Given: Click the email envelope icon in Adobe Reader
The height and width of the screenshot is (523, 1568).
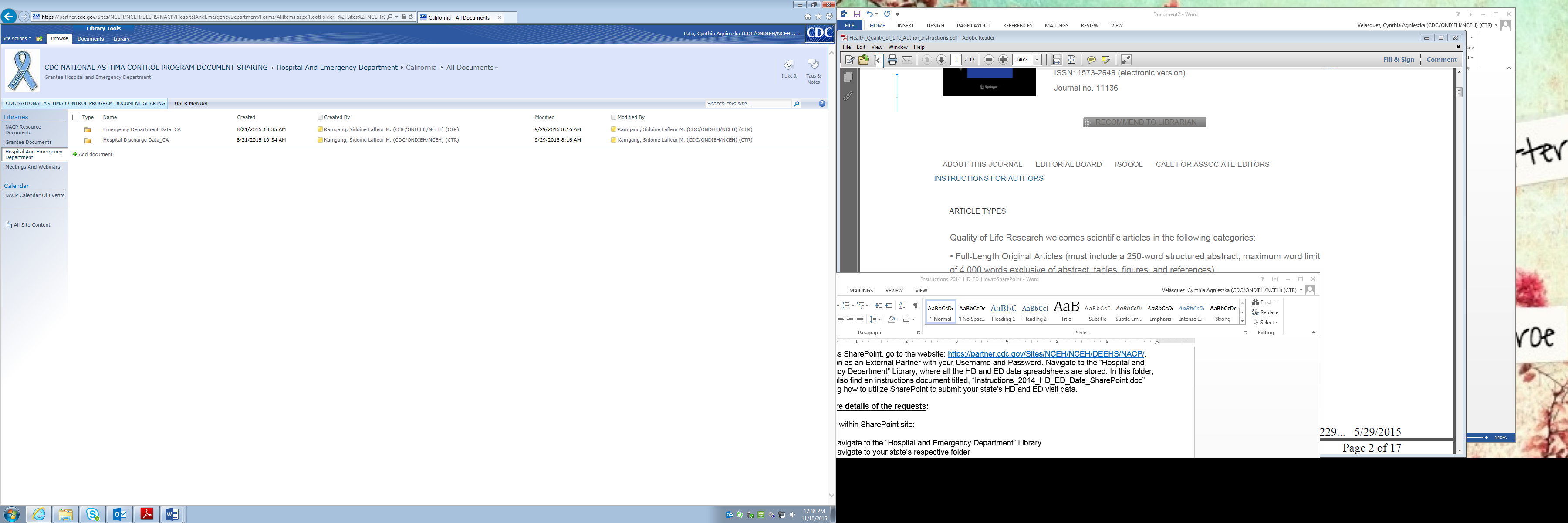Looking at the screenshot, I should coord(907,60).
